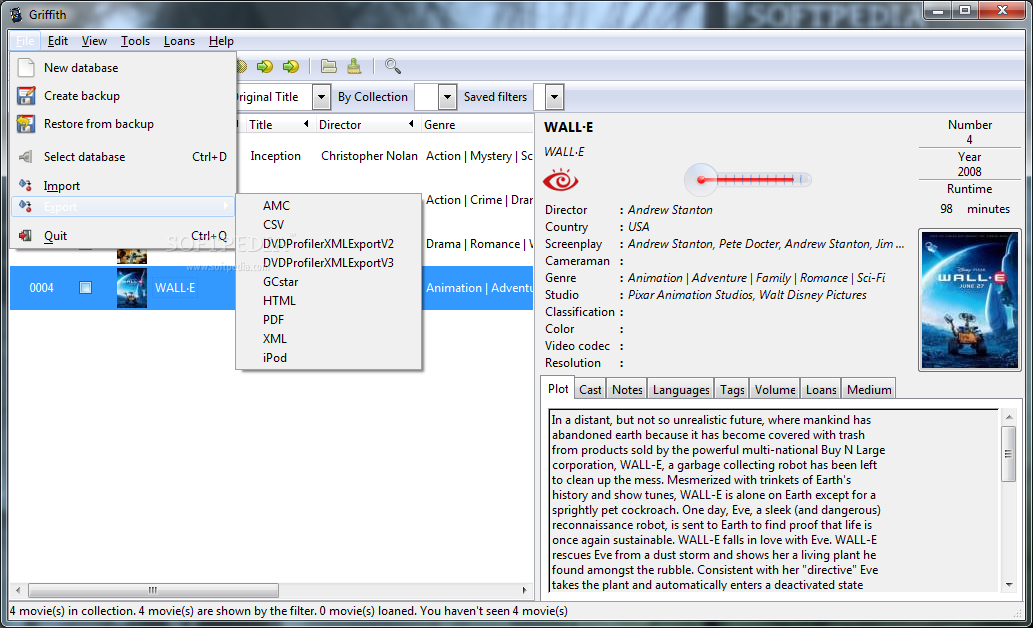
Task: Click the plot scrollbar down arrow
Action: point(1008,585)
